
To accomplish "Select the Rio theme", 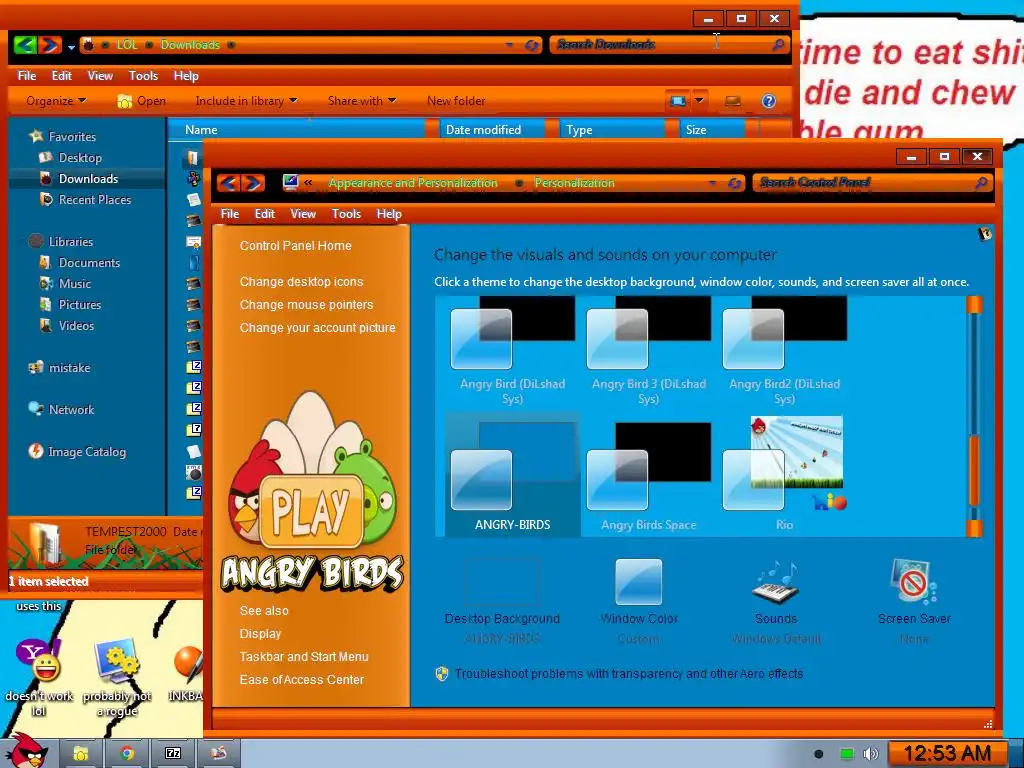I will tap(784, 475).
